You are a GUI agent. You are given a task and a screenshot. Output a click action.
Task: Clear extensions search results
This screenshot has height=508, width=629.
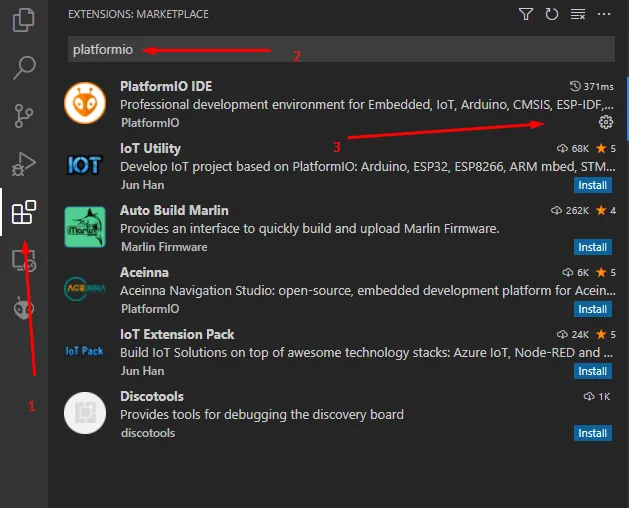click(x=578, y=14)
